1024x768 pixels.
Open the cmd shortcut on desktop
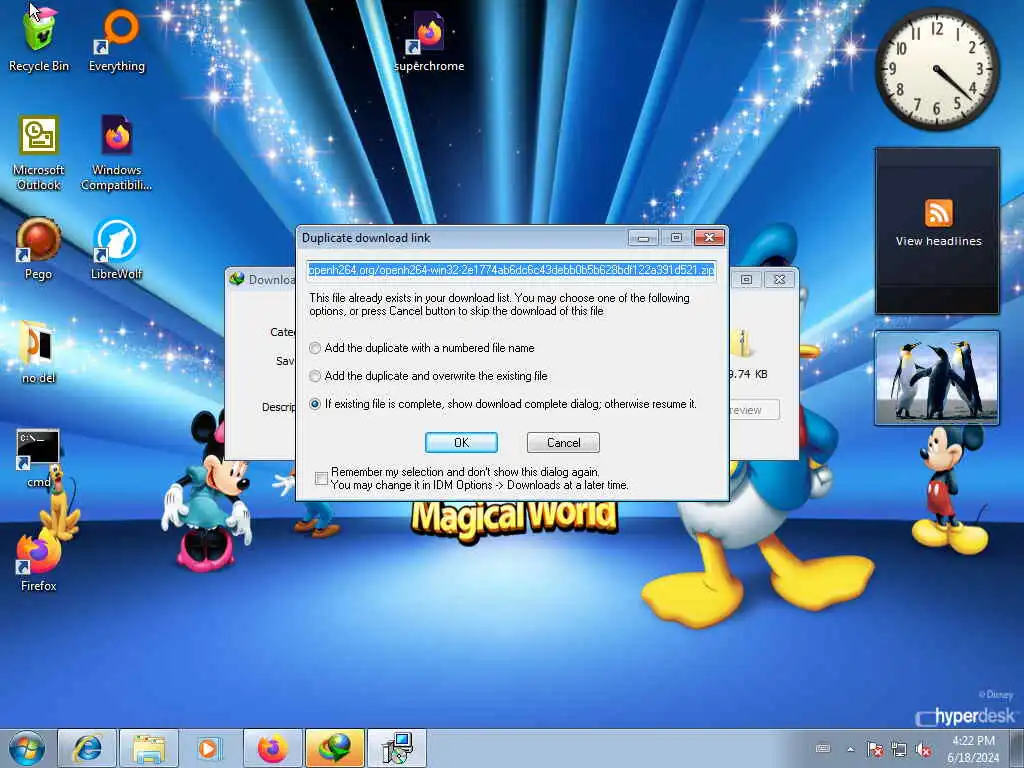coord(39,458)
